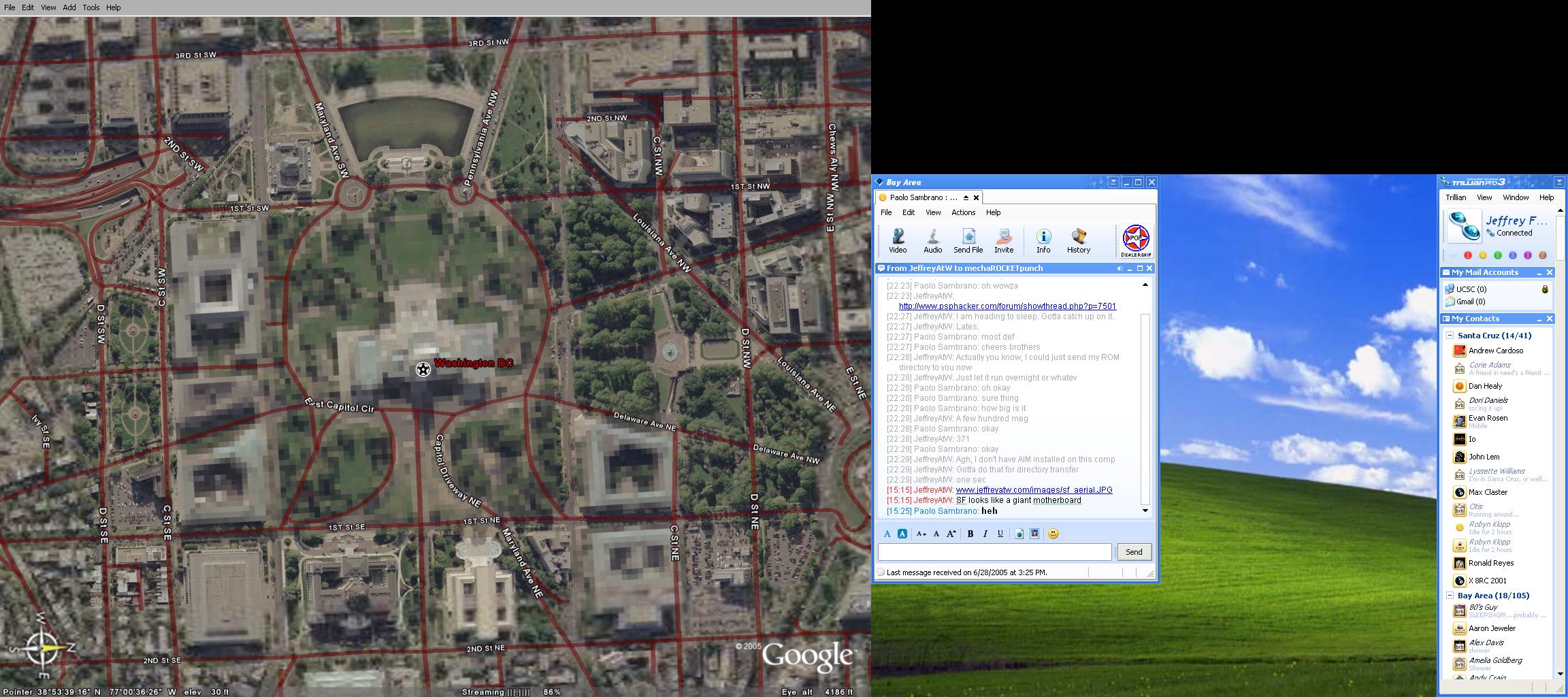Open the Tools menu in Google Earth
1568x697 pixels.
[x=91, y=7]
